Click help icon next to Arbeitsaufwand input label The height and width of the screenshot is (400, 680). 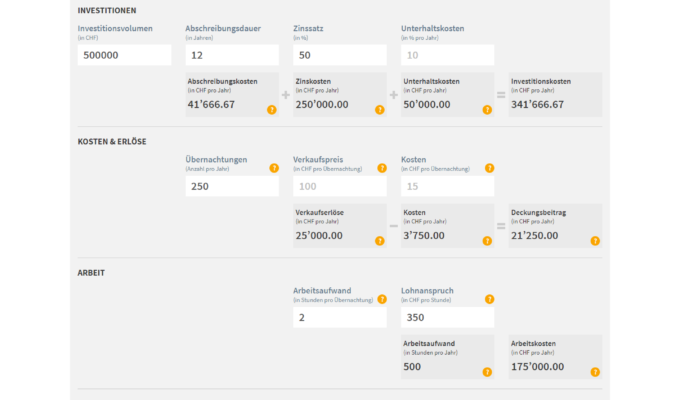tap(381, 299)
